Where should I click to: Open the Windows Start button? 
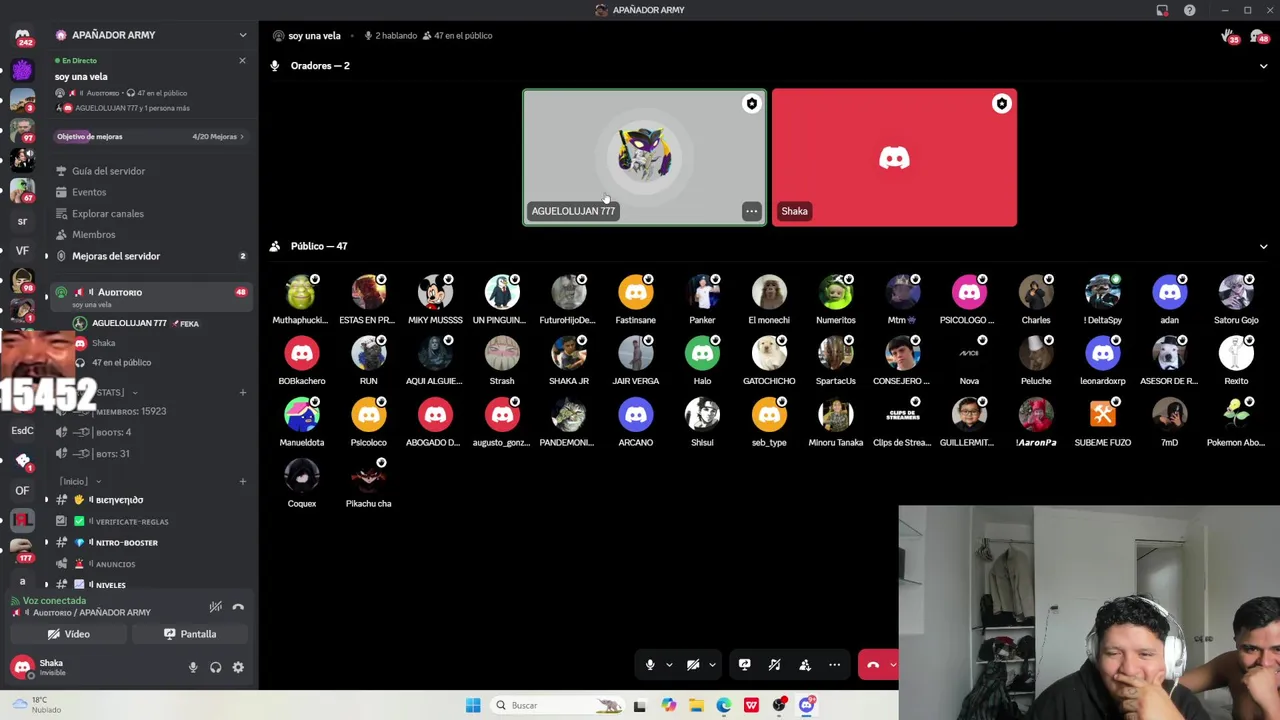(x=473, y=706)
